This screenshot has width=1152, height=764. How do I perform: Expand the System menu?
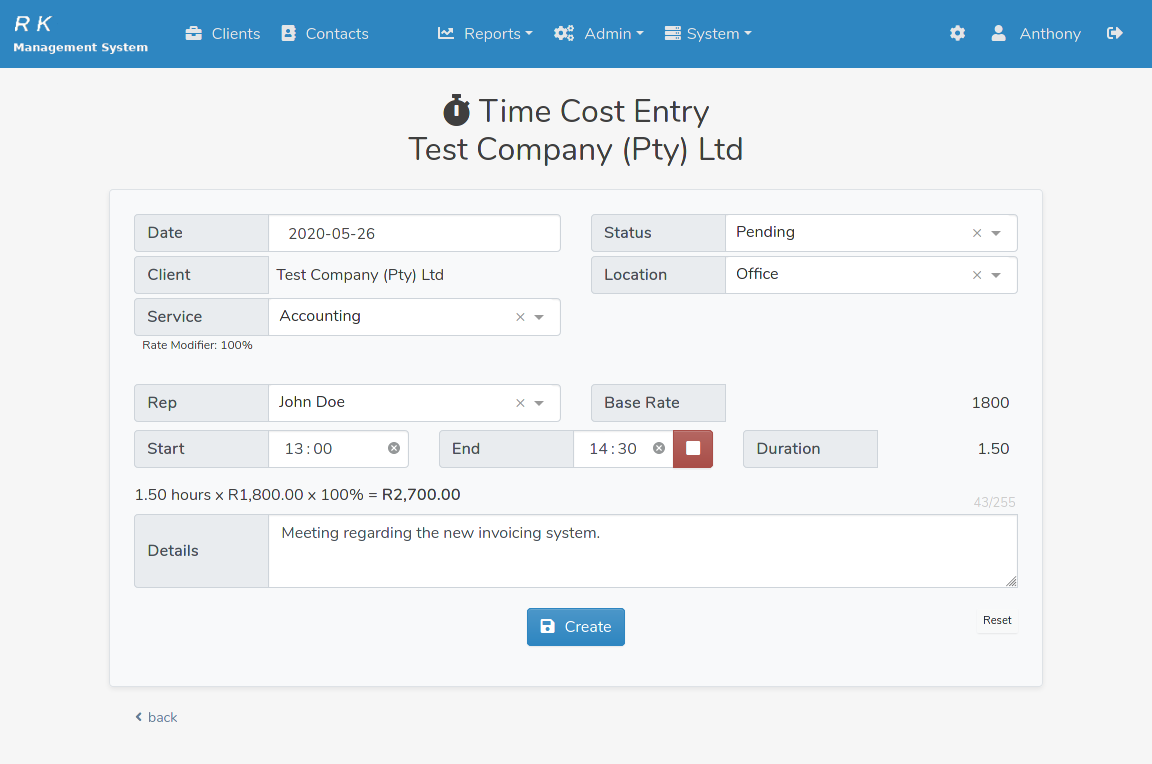tap(707, 34)
